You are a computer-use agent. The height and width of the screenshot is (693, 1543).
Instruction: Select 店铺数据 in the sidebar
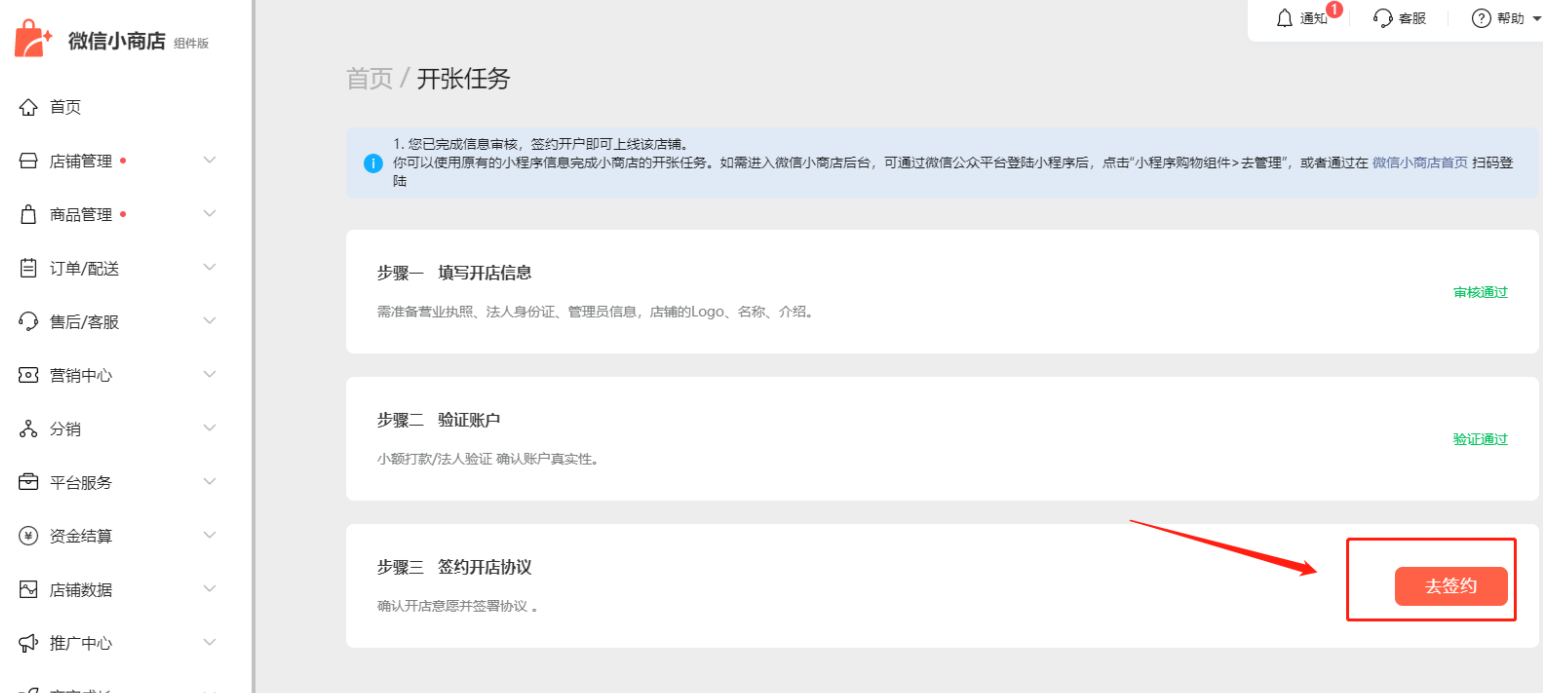[x=81, y=589]
